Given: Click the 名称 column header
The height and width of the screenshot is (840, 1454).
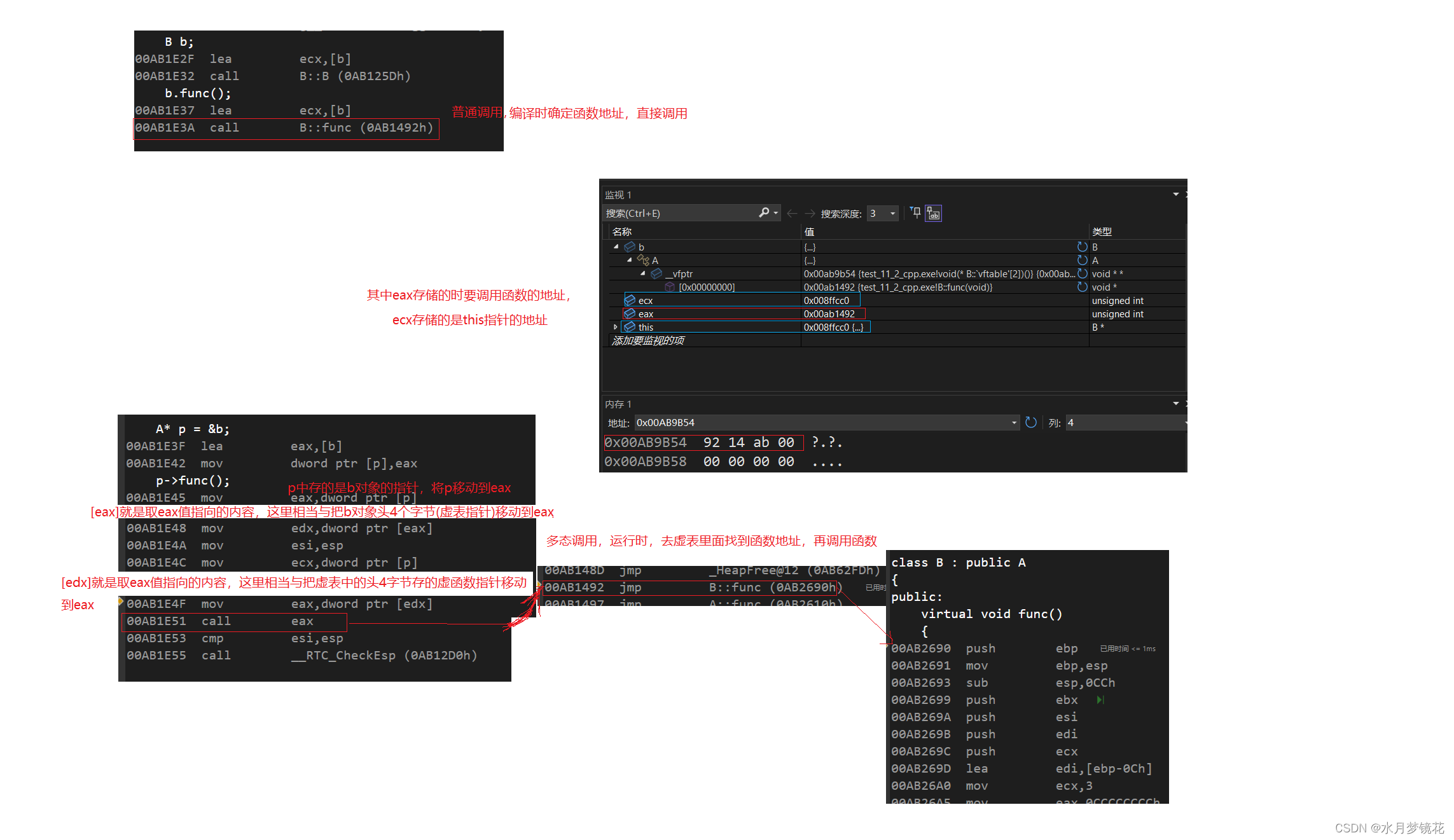Looking at the screenshot, I should tap(621, 231).
